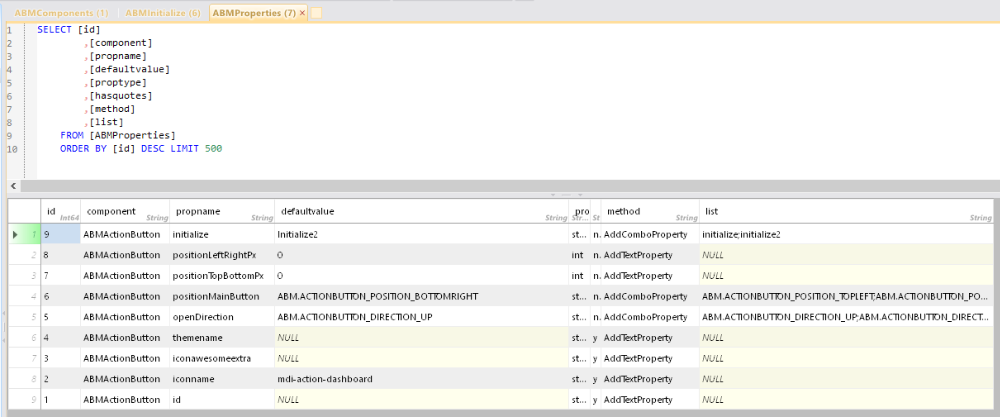Select the ABM.ACTIONBUTTON_POSITION_BOTTOMRIGHT cell
This screenshot has width=1000, height=417.
(422, 296)
